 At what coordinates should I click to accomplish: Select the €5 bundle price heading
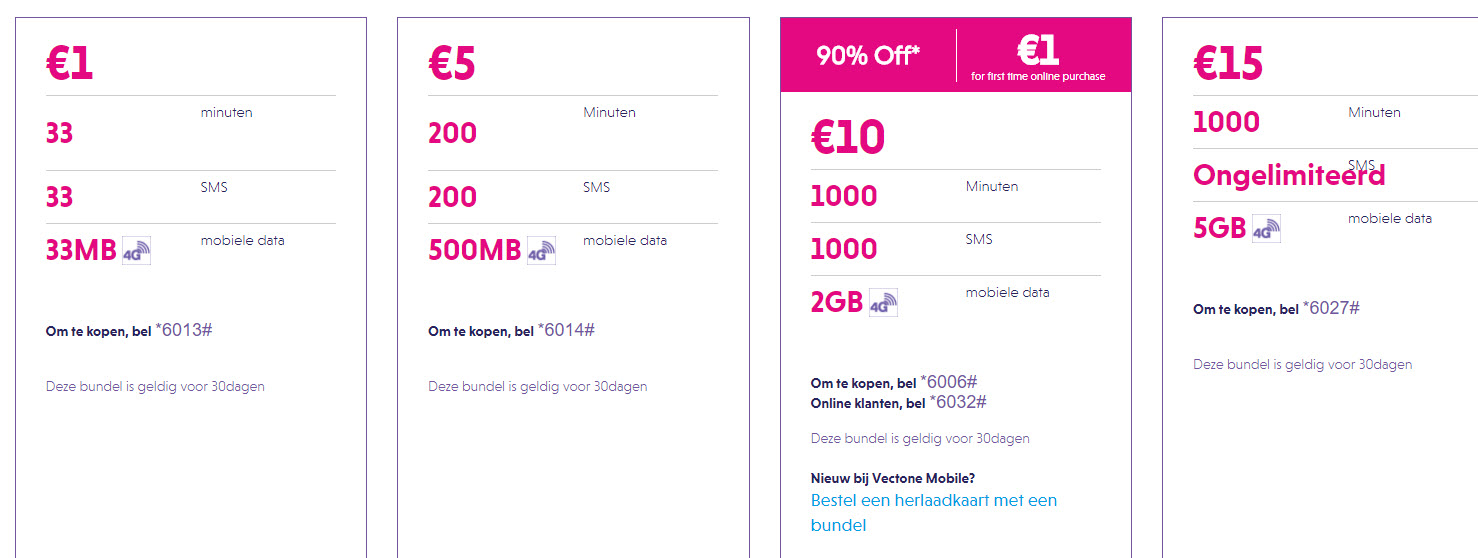[x=451, y=64]
